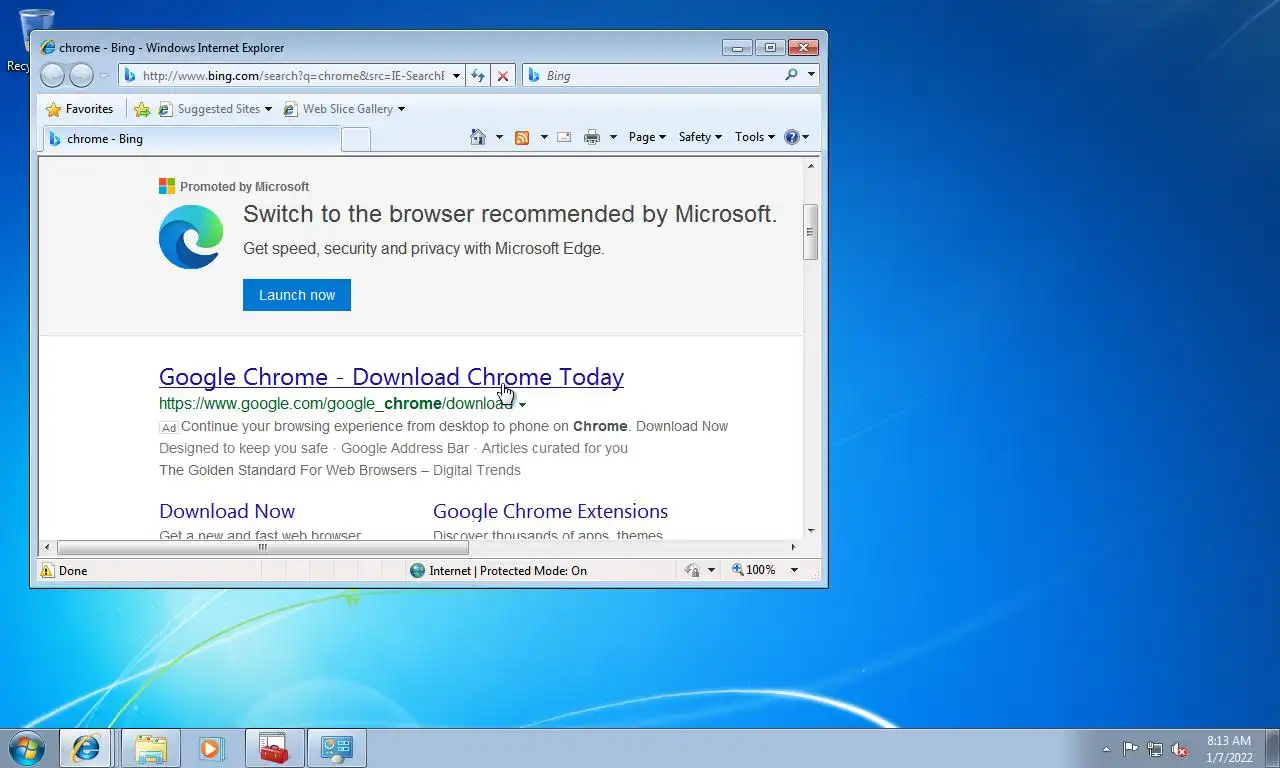This screenshot has height=768, width=1280.
Task: Click the privacy report lock icon
Action: [x=692, y=570]
